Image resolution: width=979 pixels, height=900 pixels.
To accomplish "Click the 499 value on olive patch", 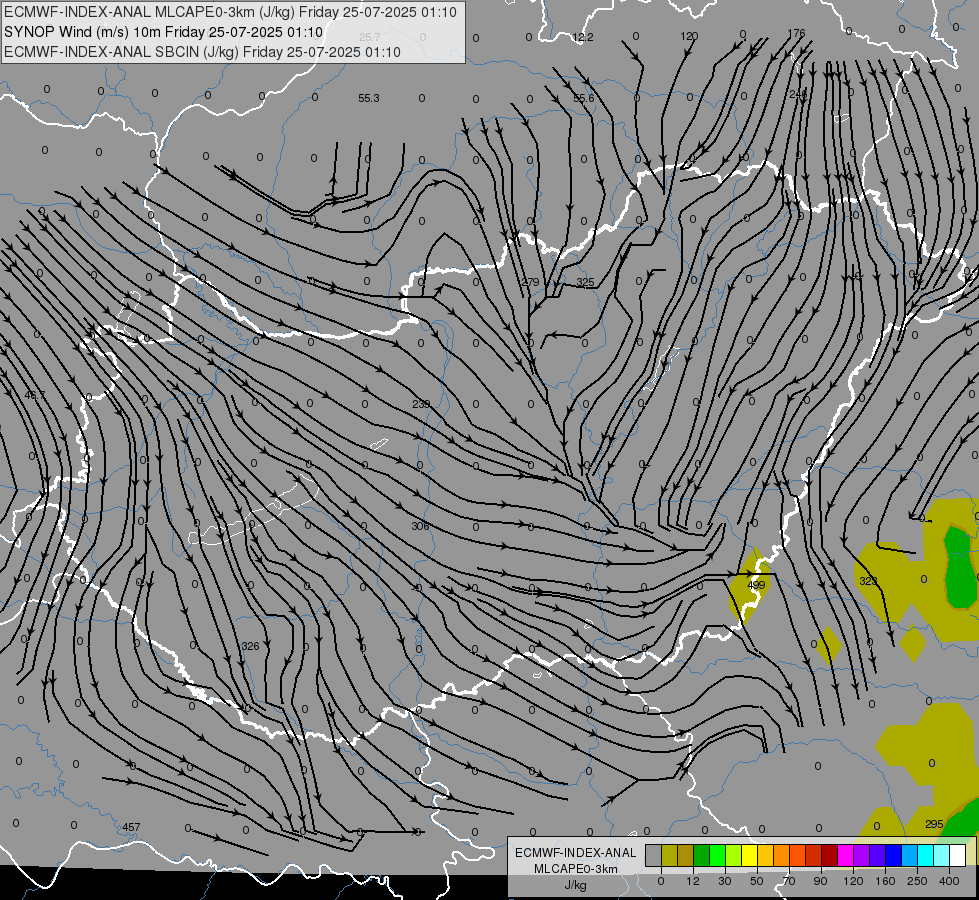I will 756,585.
